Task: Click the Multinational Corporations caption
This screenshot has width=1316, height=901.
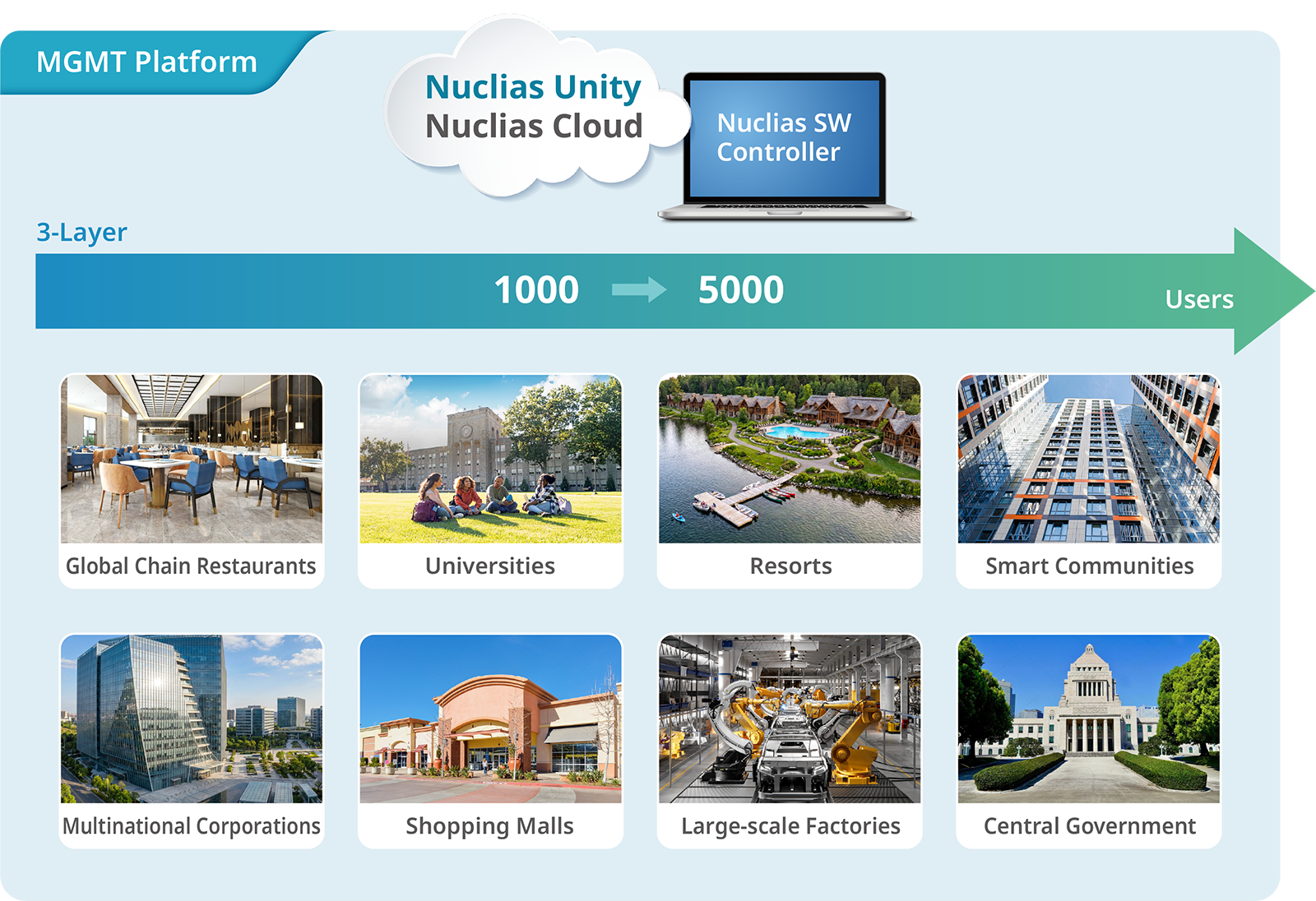Action: (x=192, y=826)
